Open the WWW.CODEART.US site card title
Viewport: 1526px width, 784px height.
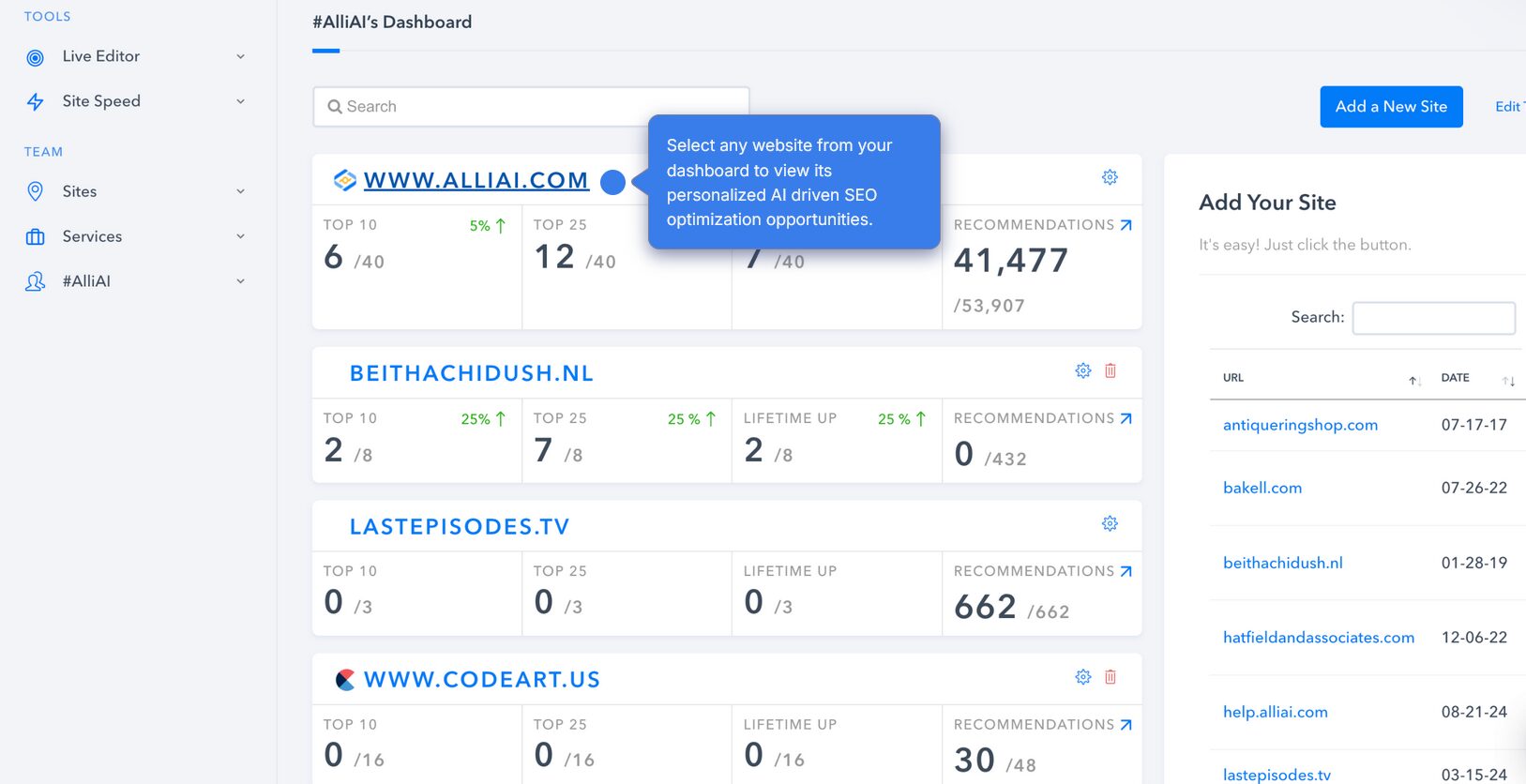(482, 680)
